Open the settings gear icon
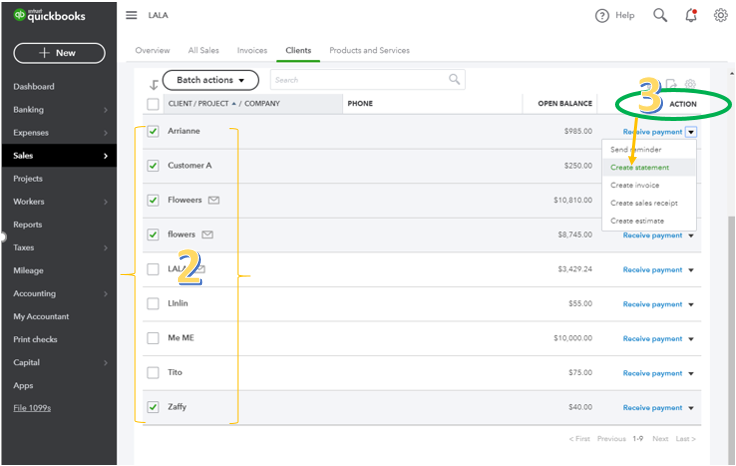736x466 pixels. 720,15
